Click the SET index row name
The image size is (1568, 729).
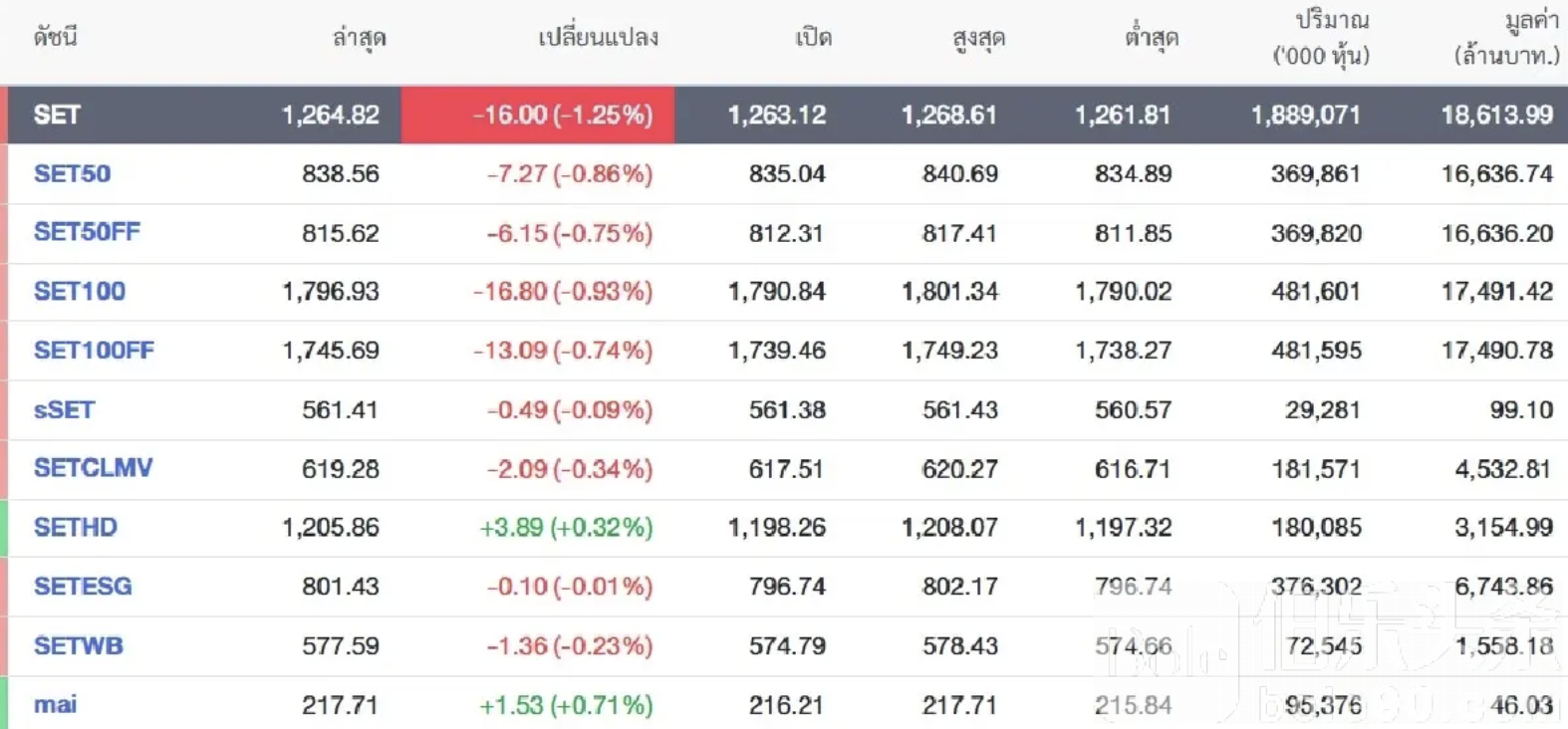click(x=57, y=115)
